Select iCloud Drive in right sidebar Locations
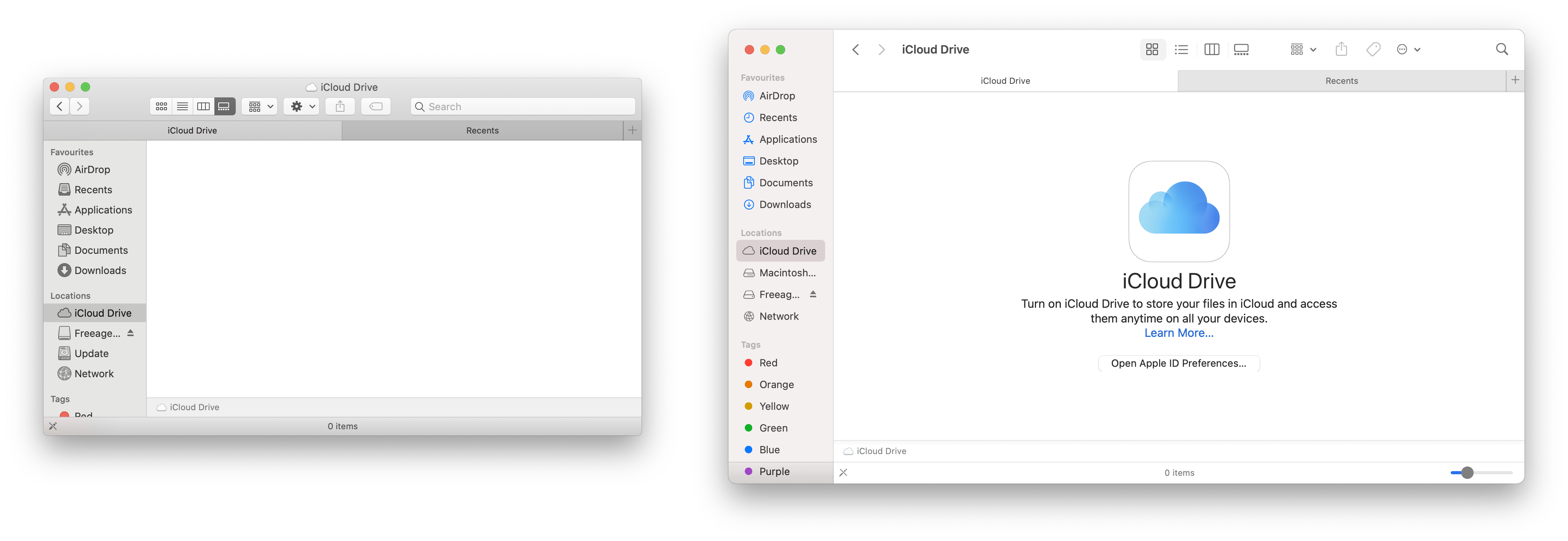The width and height of the screenshot is (1568, 541). [781, 251]
